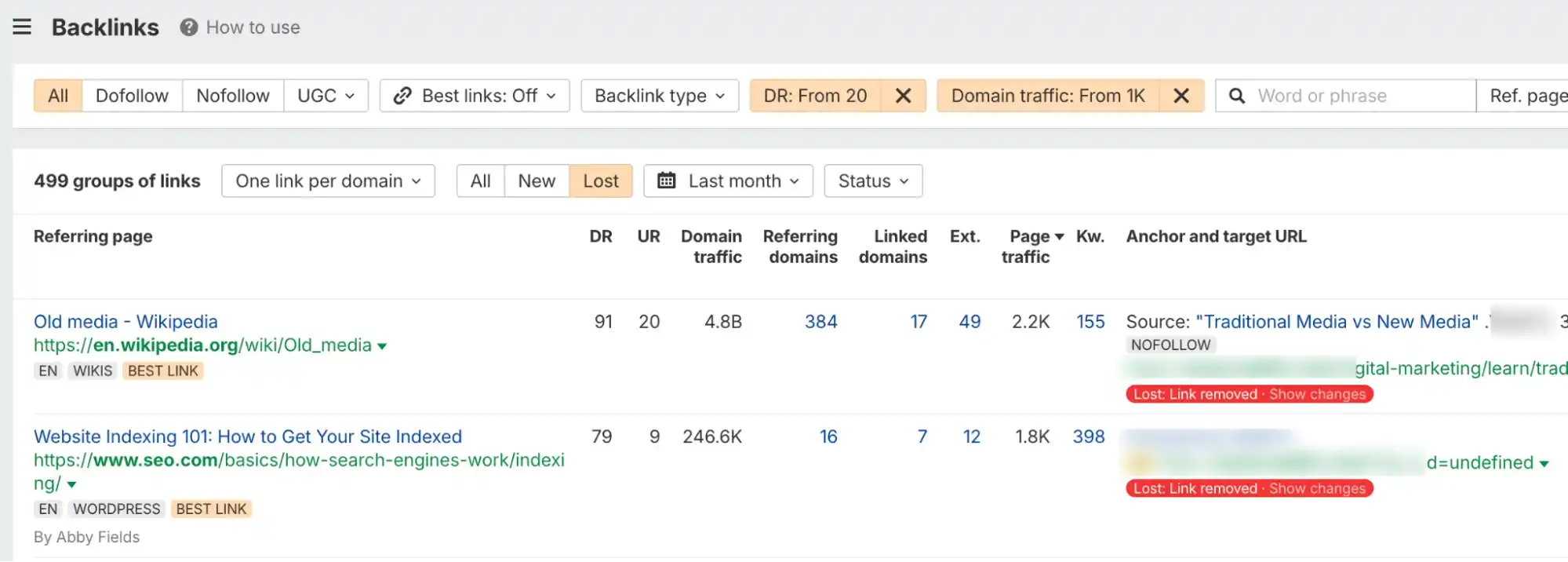Click the 499 groups of links text
Screen dimensions: 1568x562
pos(117,181)
